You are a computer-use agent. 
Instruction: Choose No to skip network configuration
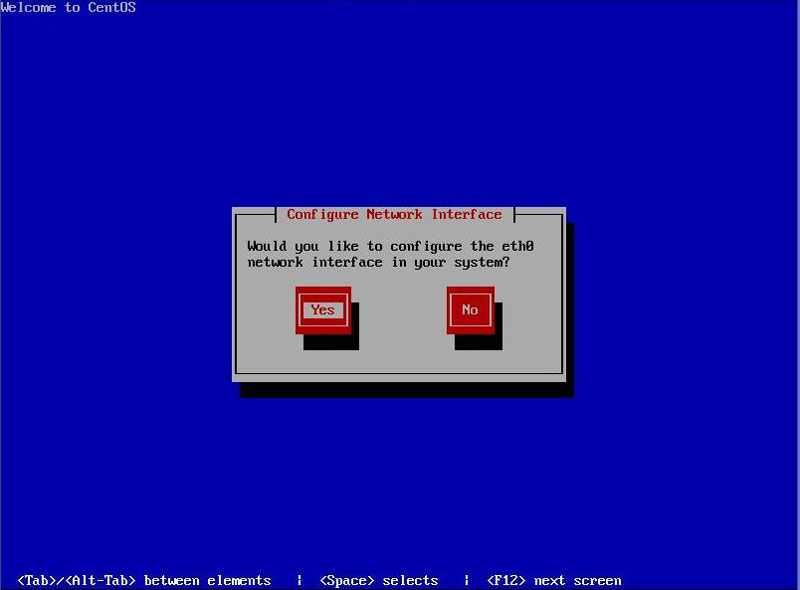(x=470, y=310)
